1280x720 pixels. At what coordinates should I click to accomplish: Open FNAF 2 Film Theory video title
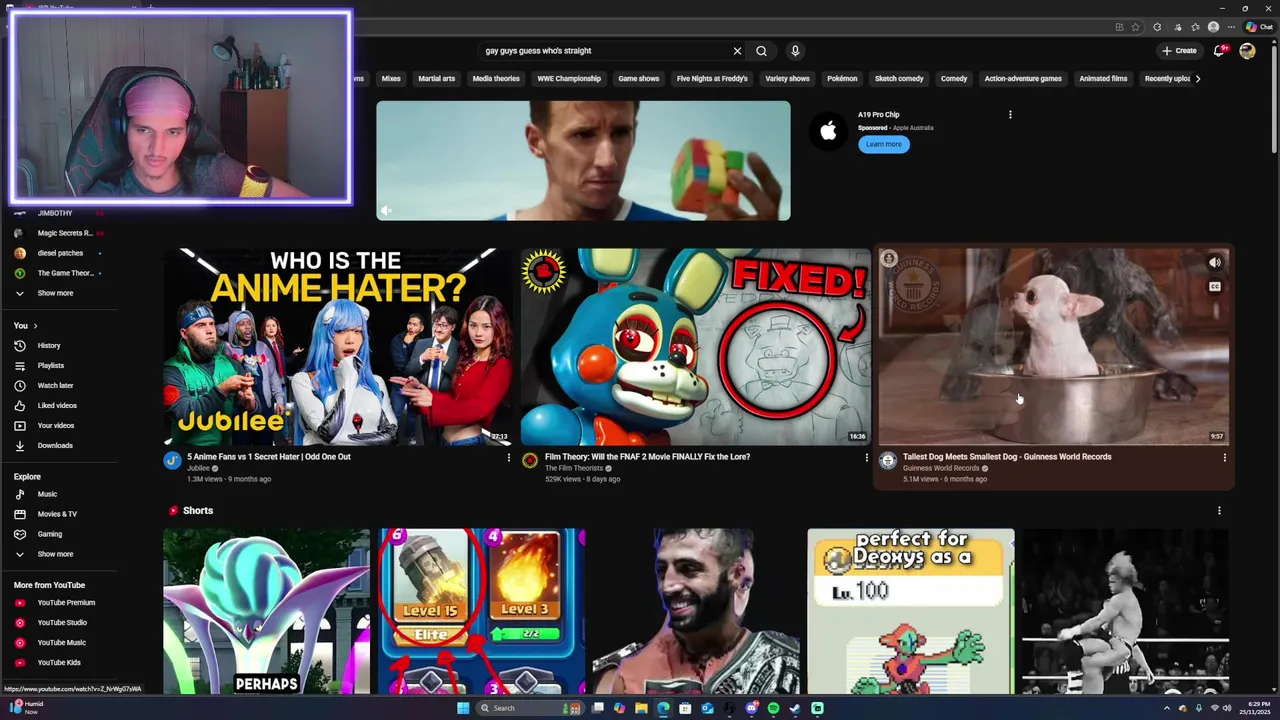pos(647,457)
